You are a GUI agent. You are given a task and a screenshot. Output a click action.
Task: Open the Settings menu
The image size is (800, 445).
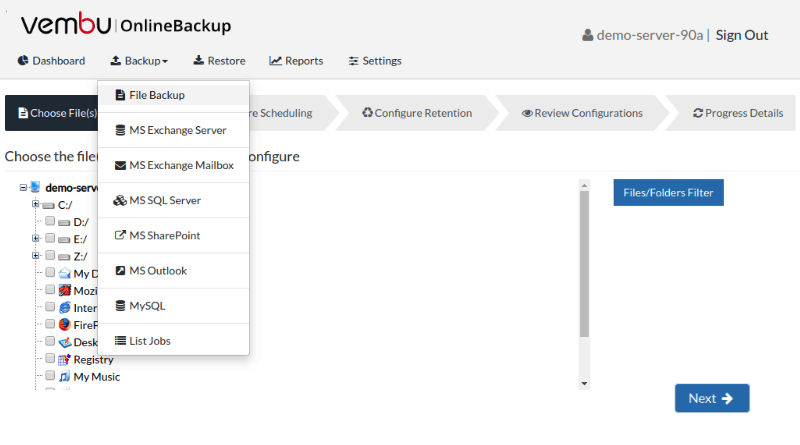click(x=375, y=61)
